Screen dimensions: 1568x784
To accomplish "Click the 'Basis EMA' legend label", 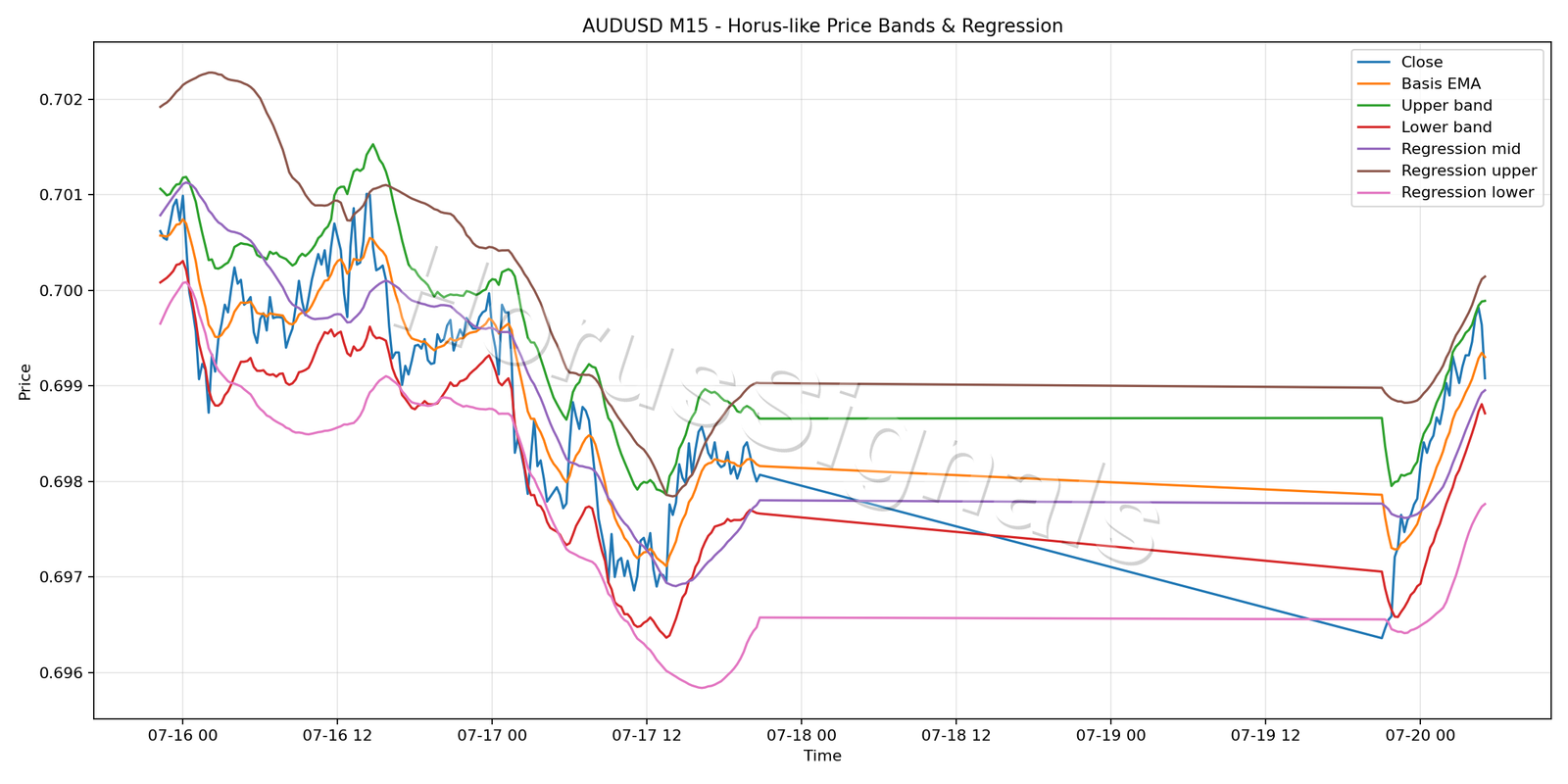I will (x=1441, y=84).
